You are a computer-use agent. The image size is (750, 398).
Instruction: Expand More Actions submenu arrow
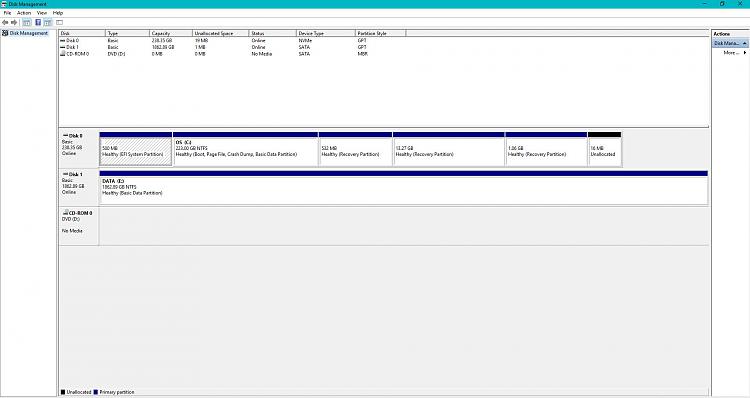coord(745,53)
